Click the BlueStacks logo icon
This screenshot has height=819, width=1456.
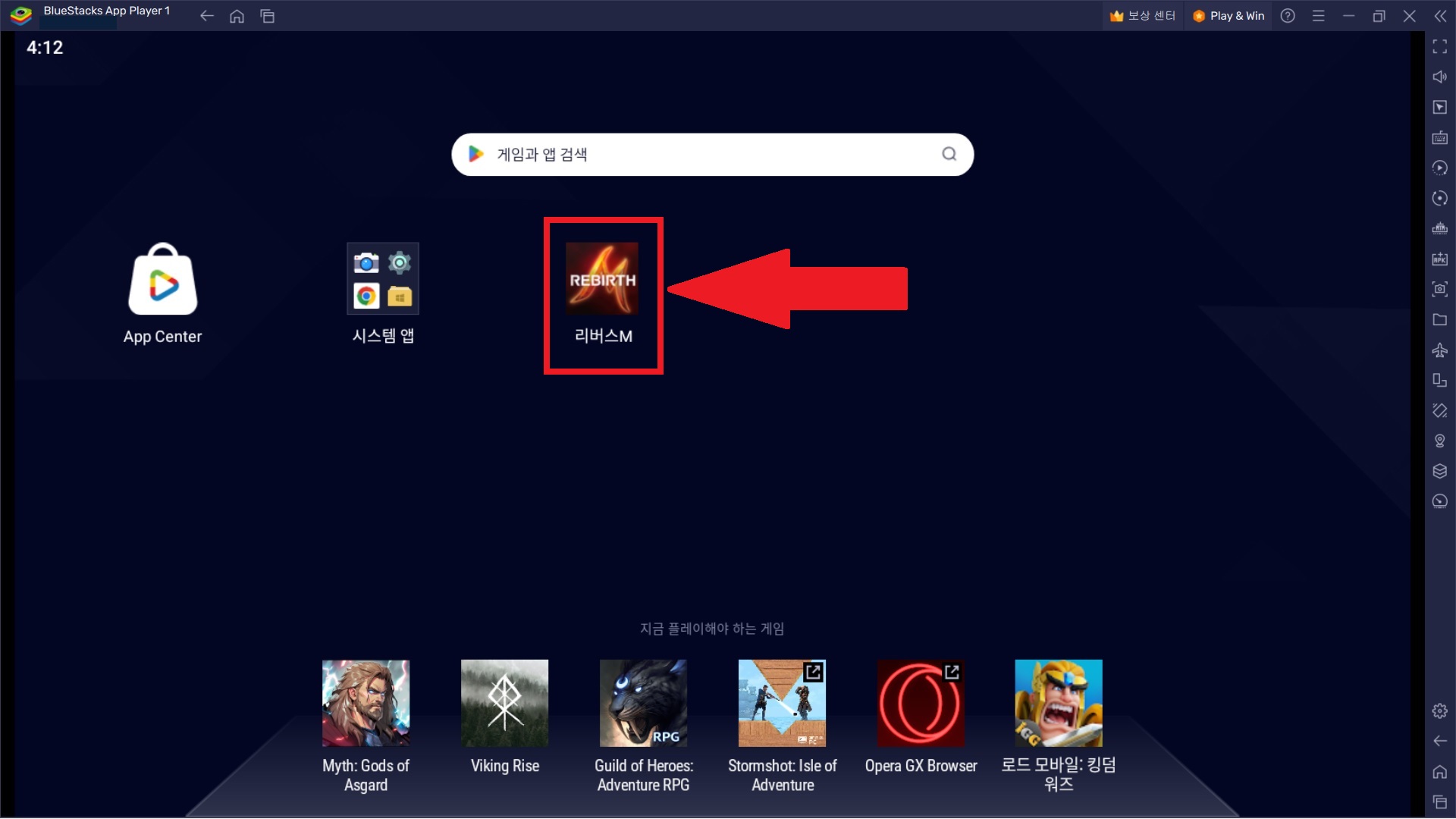(x=20, y=15)
